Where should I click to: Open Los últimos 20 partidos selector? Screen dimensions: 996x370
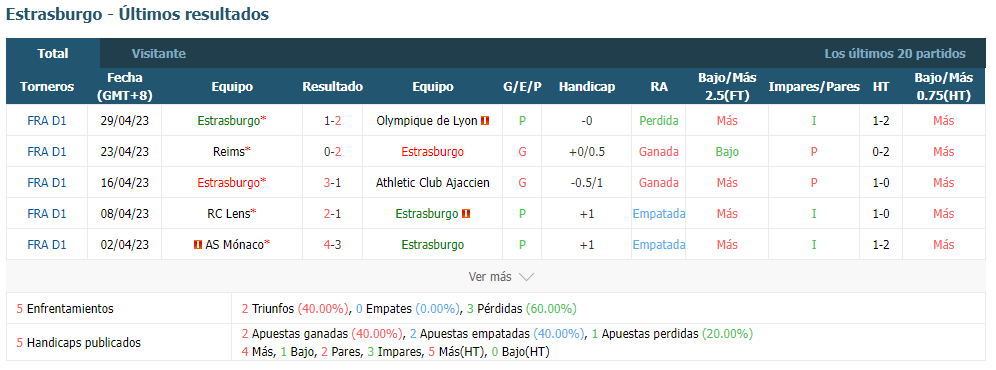894,53
